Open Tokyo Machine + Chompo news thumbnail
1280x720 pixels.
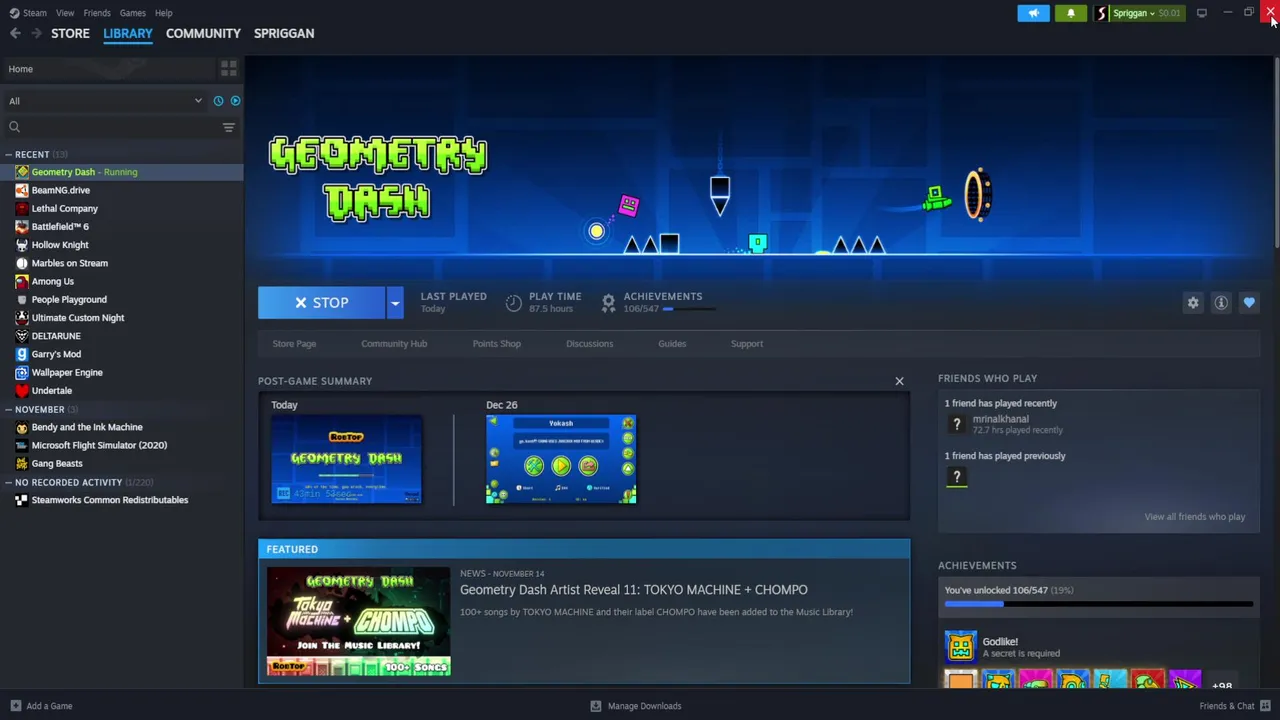[359, 622]
